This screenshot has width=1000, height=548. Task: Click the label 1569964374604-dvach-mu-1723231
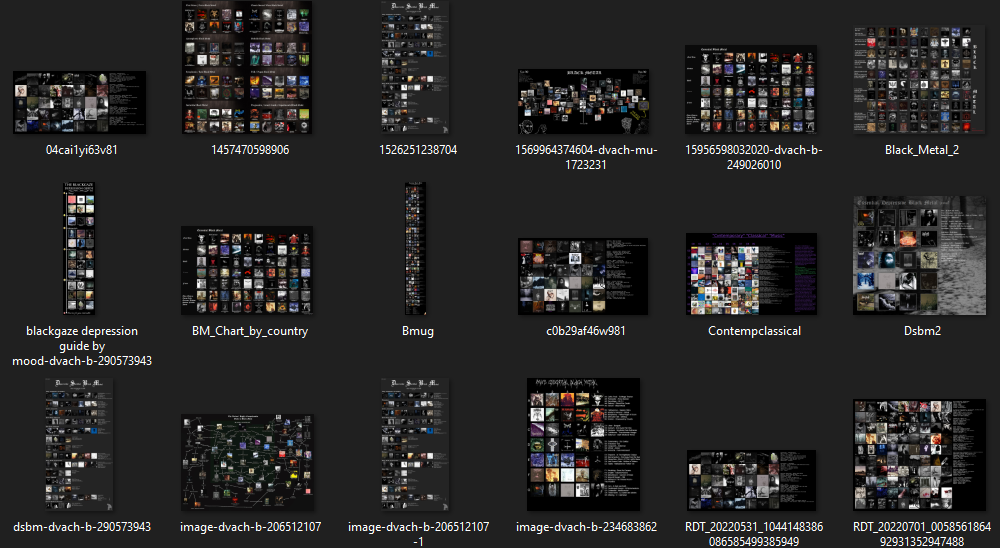586,157
